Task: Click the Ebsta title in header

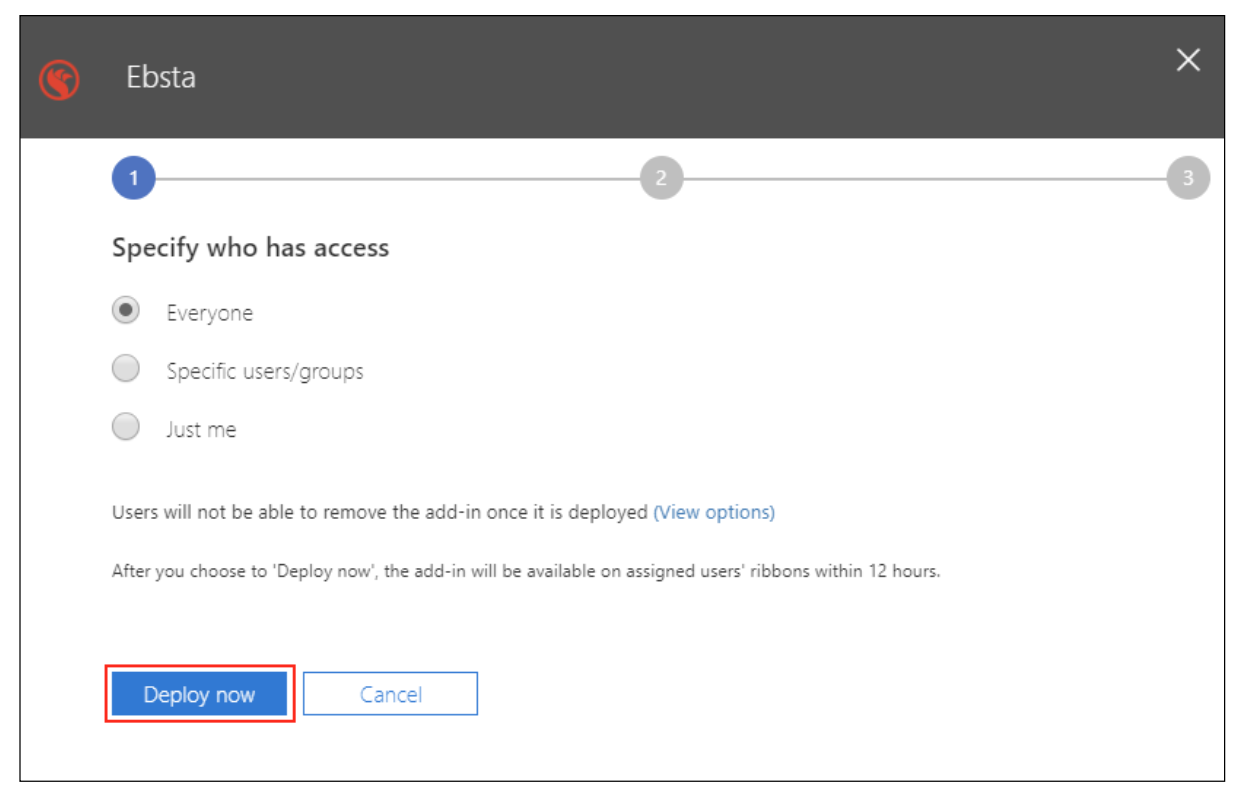Action: point(161,77)
